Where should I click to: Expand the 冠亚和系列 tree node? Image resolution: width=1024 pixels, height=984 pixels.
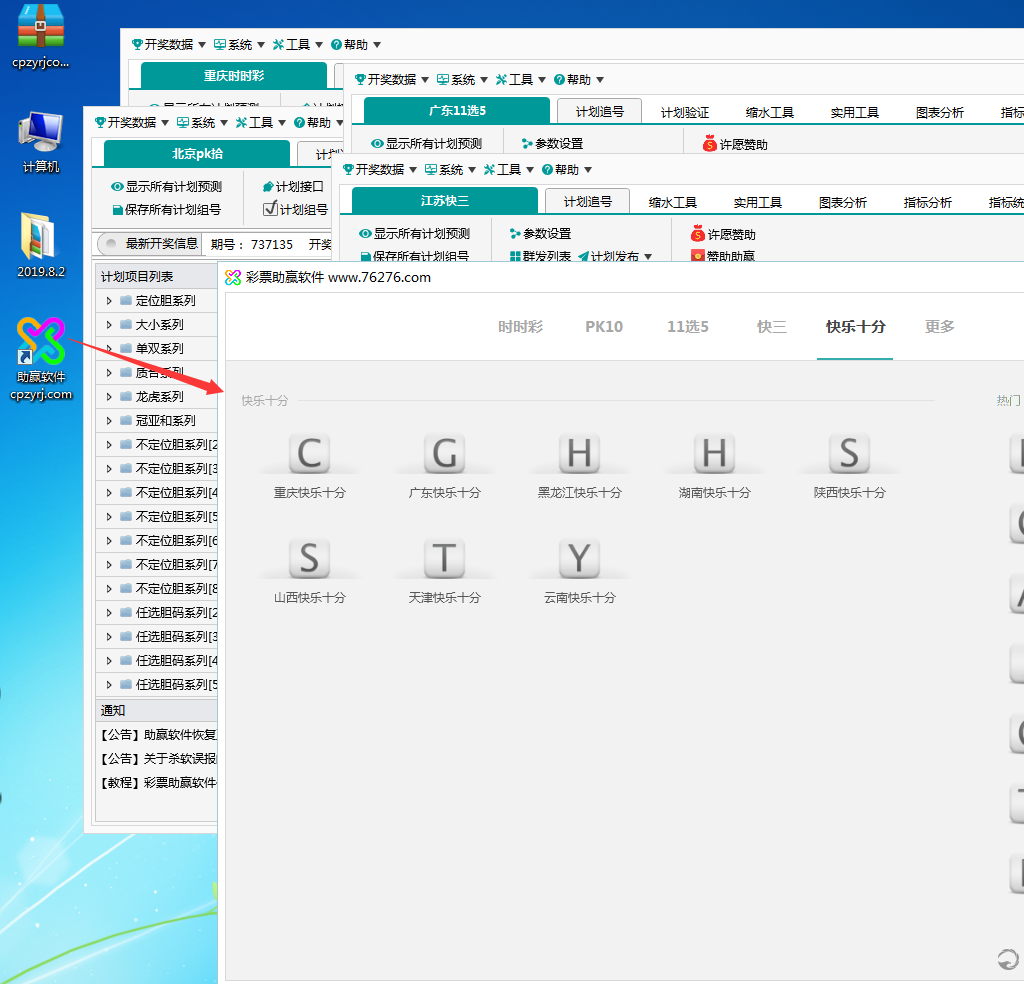(x=109, y=421)
